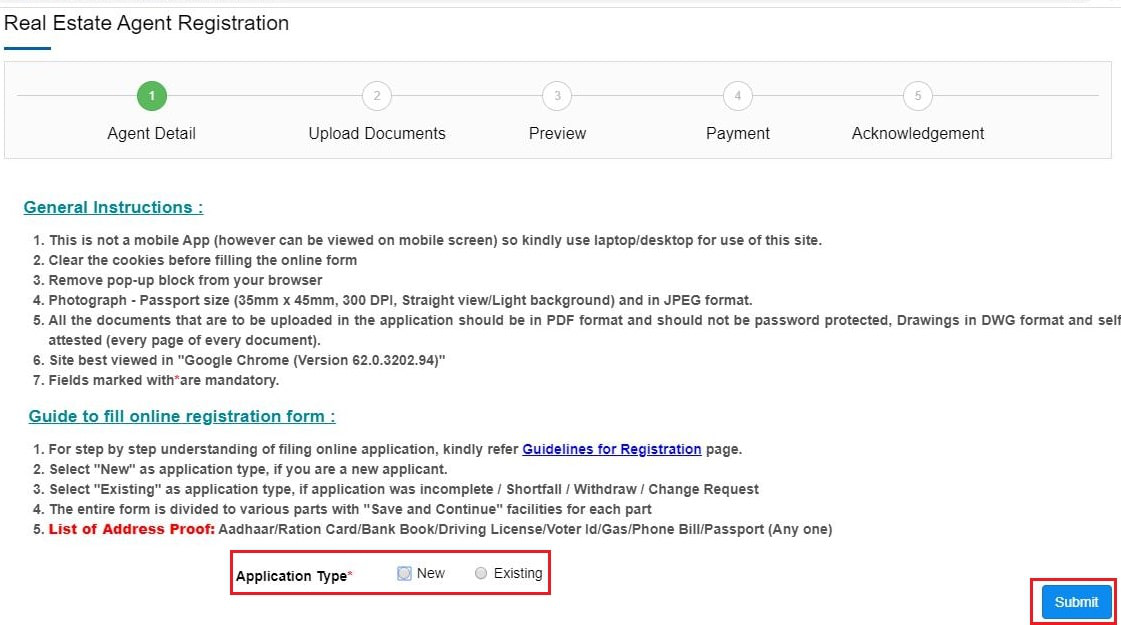The height and width of the screenshot is (625, 1121).
Task: Choose the New application type radio button
Action: click(x=404, y=573)
